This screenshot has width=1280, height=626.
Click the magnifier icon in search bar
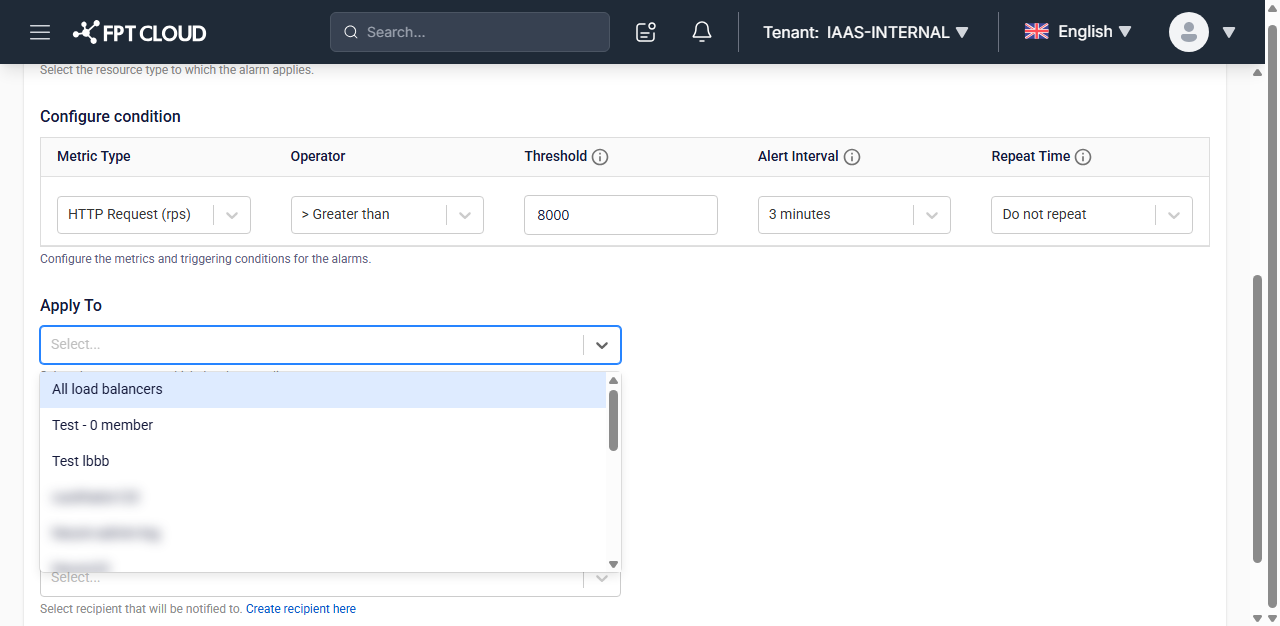[x=351, y=32]
